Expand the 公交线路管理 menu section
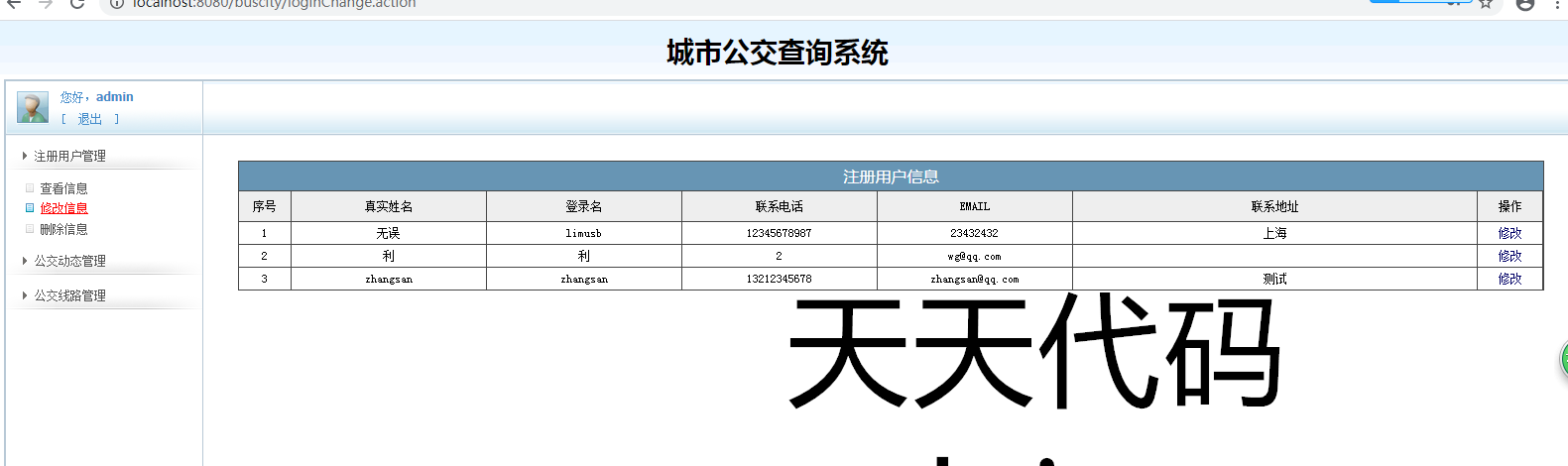The image size is (1568, 466). [x=69, y=295]
